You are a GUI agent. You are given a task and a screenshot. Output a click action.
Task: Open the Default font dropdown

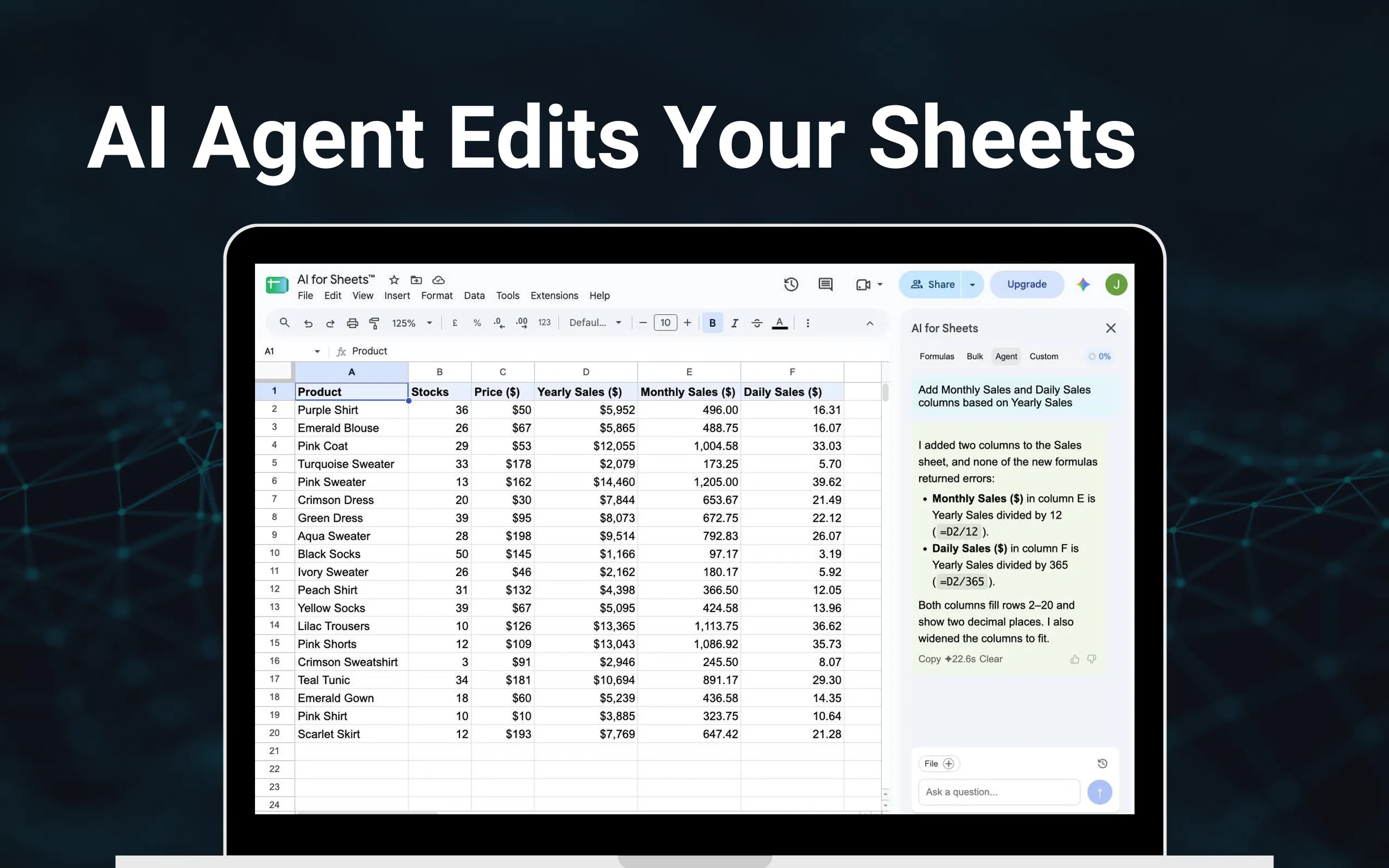coord(595,323)
